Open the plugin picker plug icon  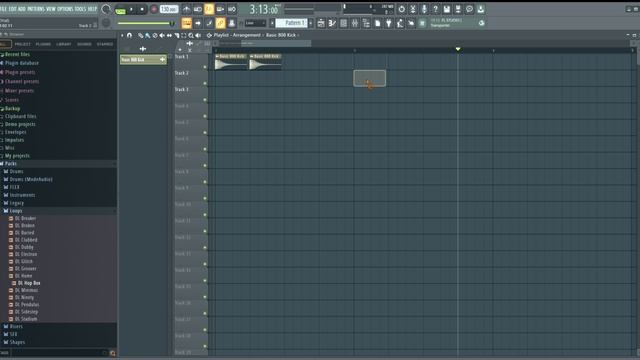[389, 23]
